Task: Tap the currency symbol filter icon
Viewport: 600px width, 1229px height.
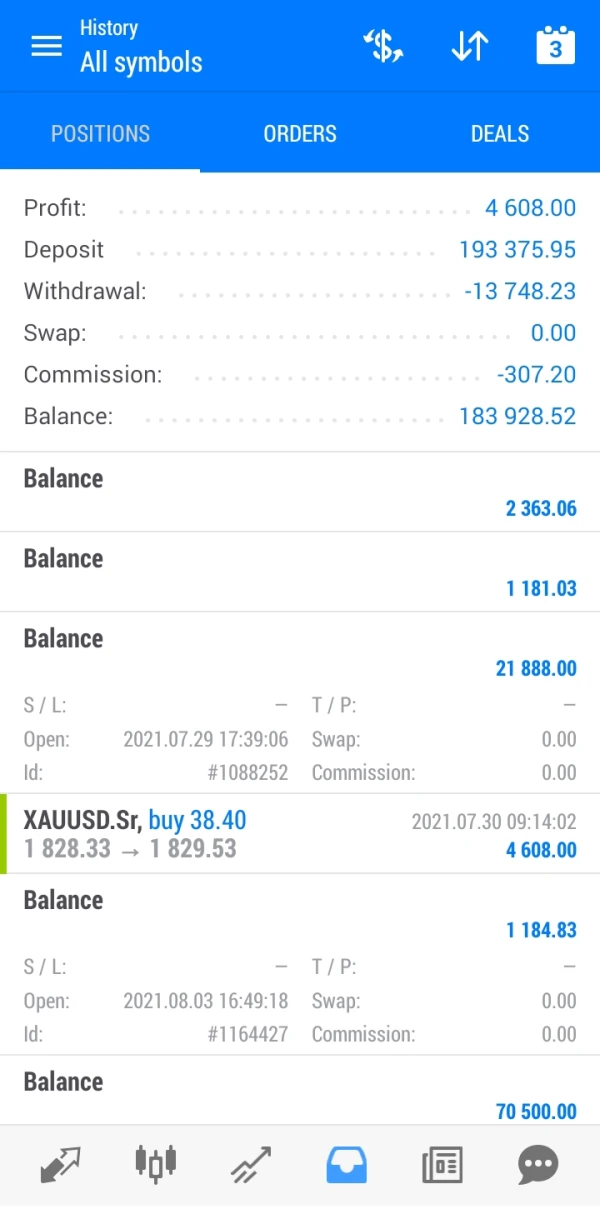Action: pyautogui.click(x=383, y=47)
